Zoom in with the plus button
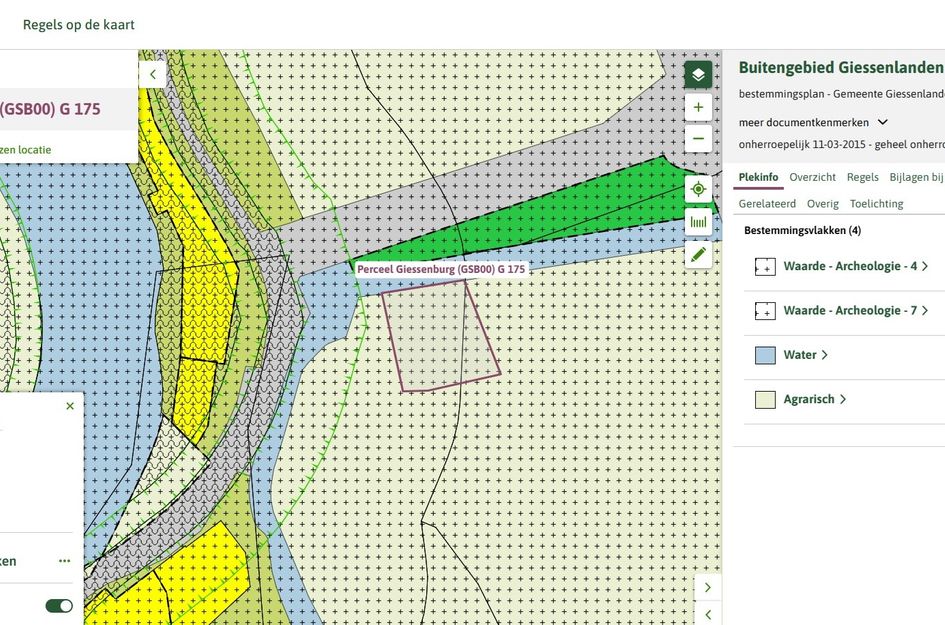 698,107
